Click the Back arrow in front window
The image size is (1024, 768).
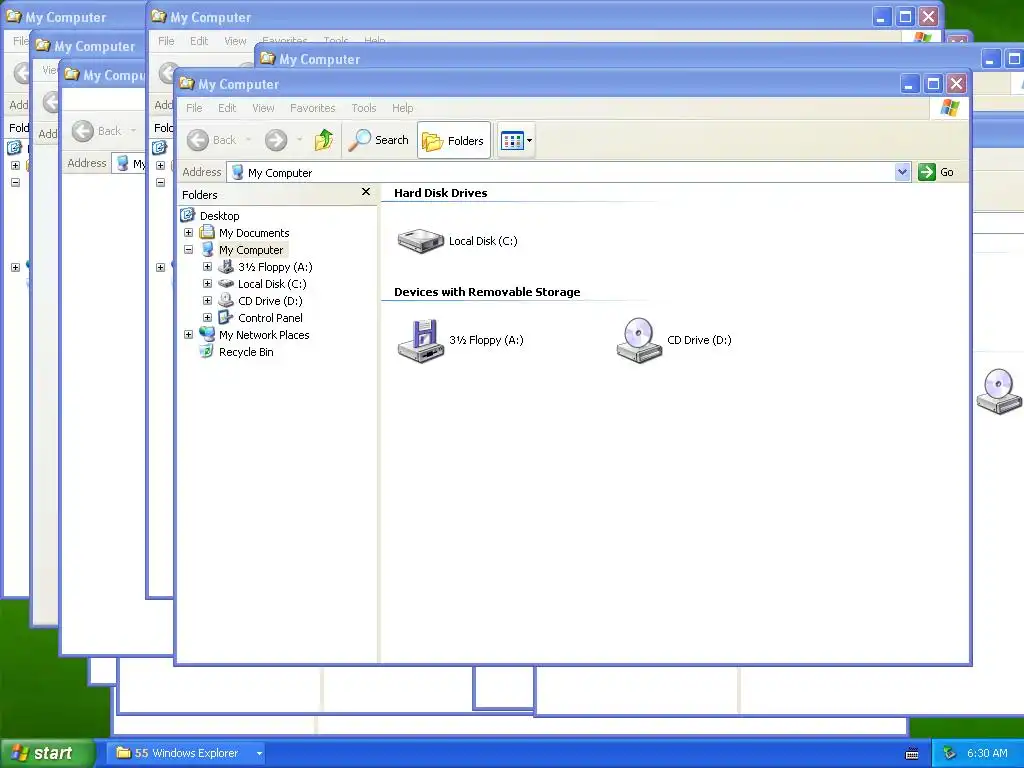click(198, 140)
